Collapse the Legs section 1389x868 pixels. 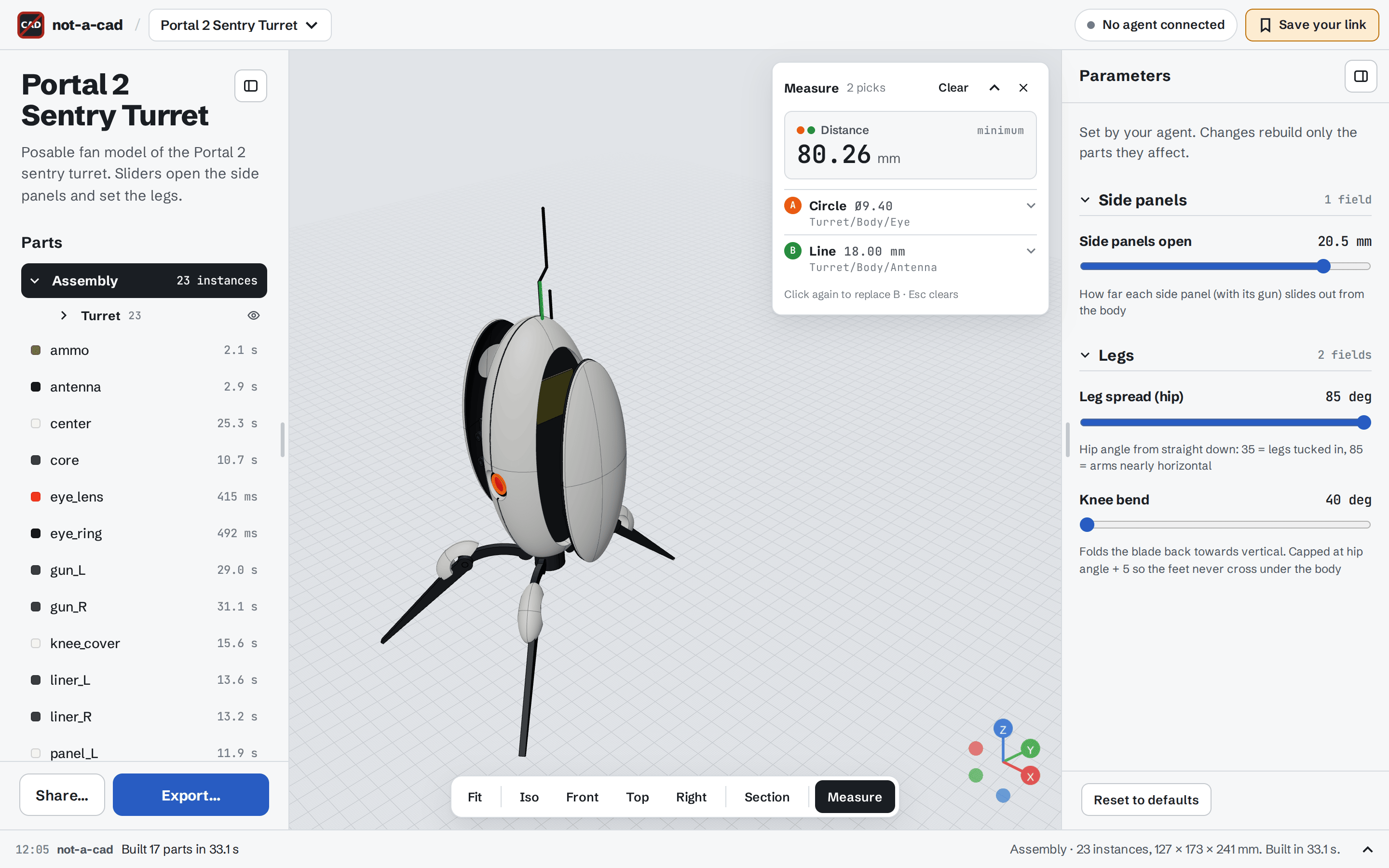click(1085, 355)
